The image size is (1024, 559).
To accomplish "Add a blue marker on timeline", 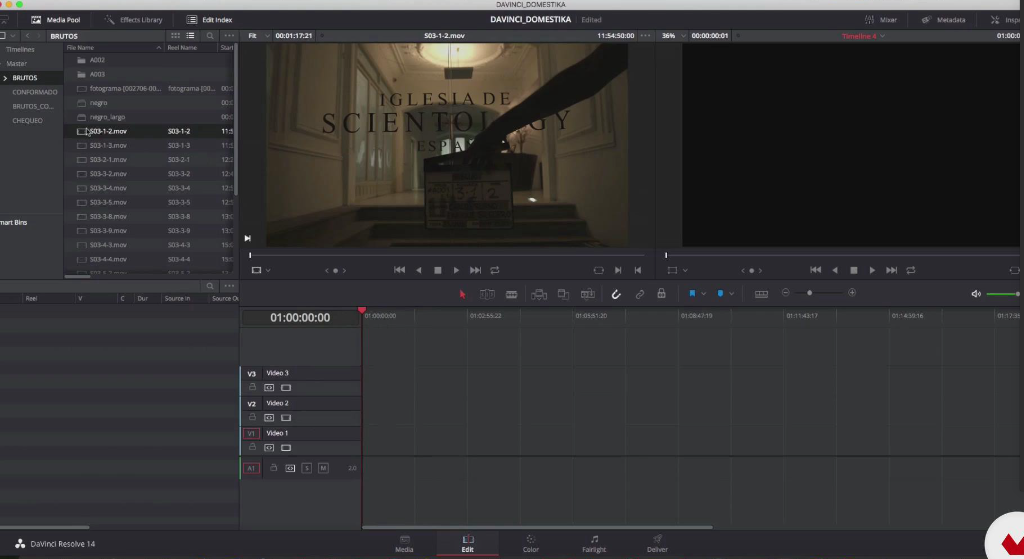I will click(x=720, y=294).
